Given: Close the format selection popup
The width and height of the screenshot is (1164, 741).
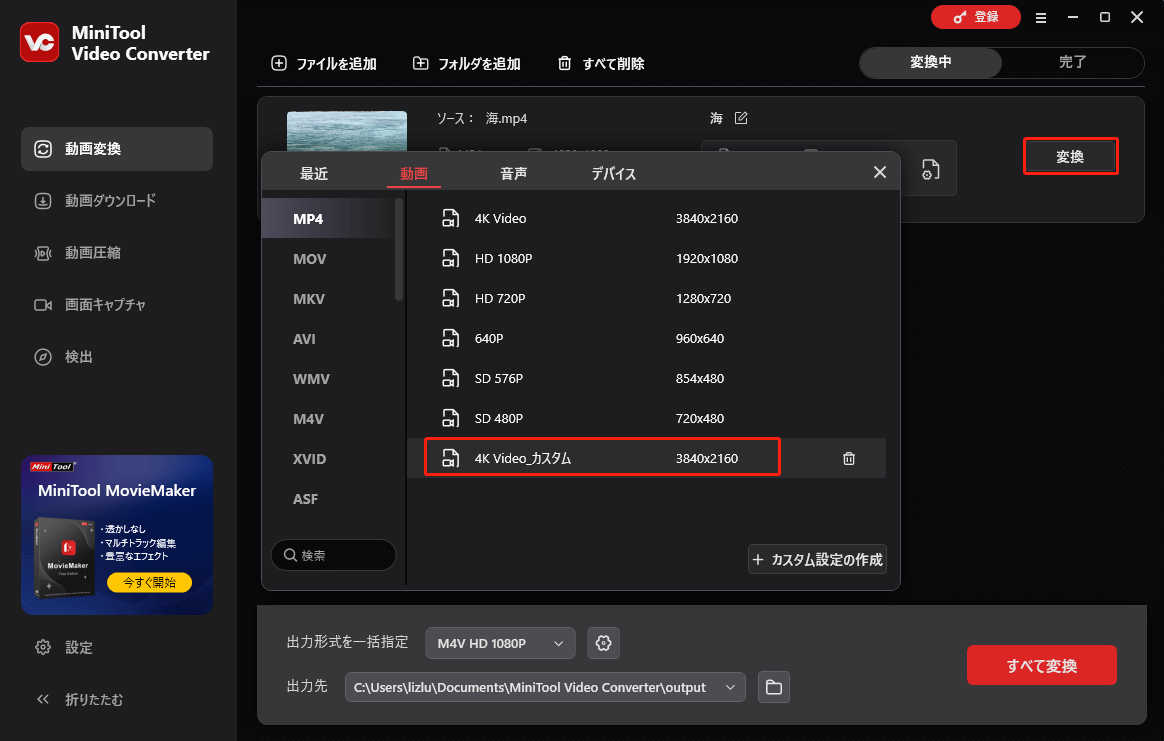Looking at the screenshot, I should 880,172.
